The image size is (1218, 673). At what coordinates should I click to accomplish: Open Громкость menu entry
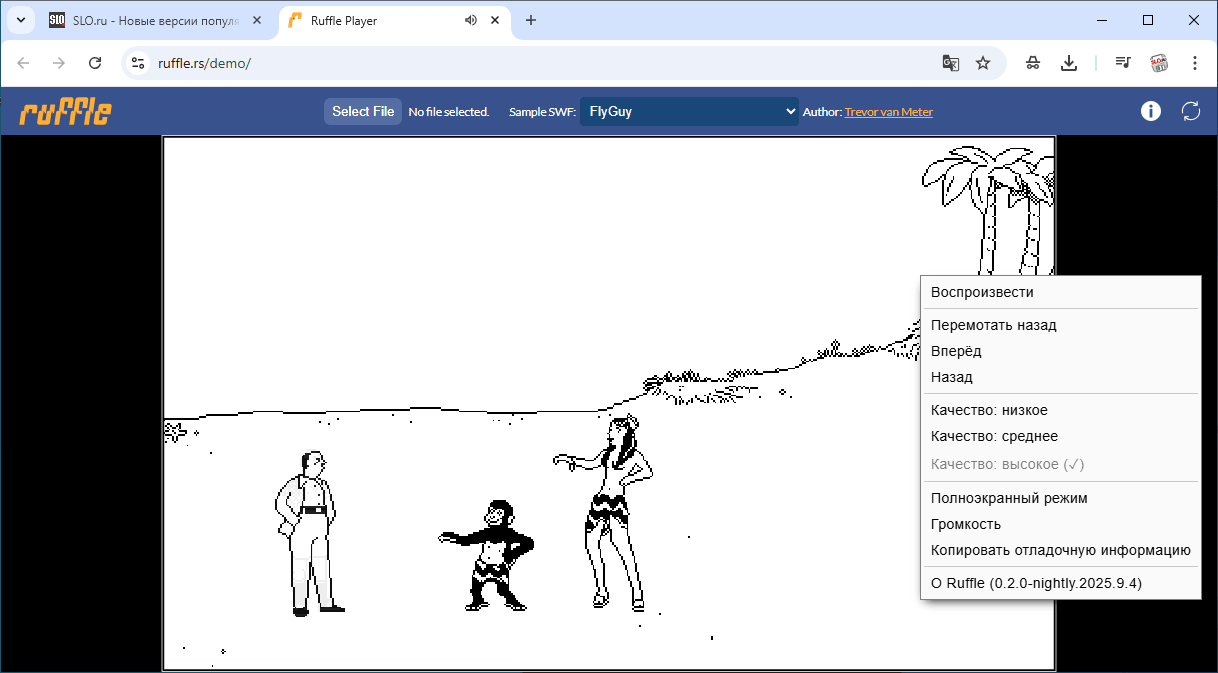(x=1060, y=524)
